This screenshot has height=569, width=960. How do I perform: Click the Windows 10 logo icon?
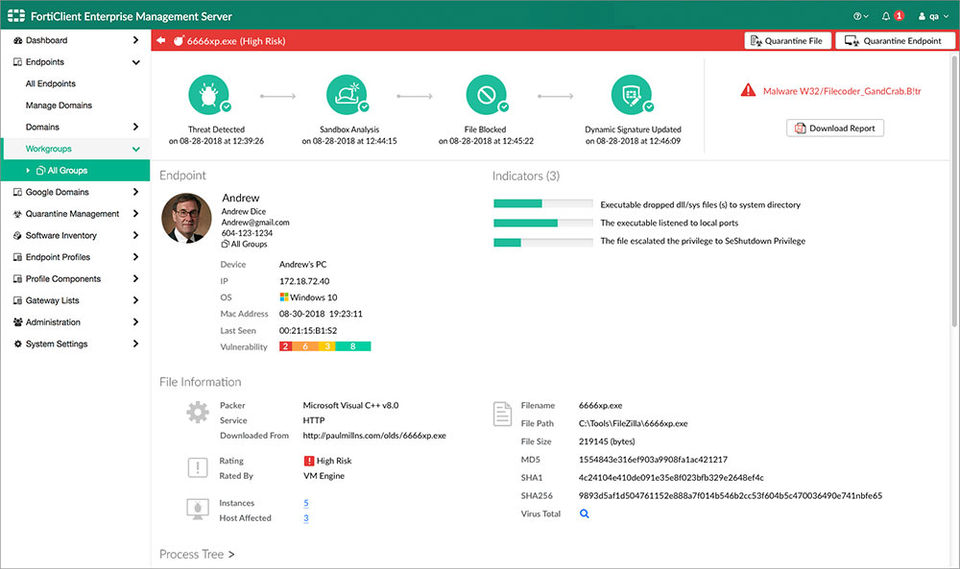[x=284, y=297]
